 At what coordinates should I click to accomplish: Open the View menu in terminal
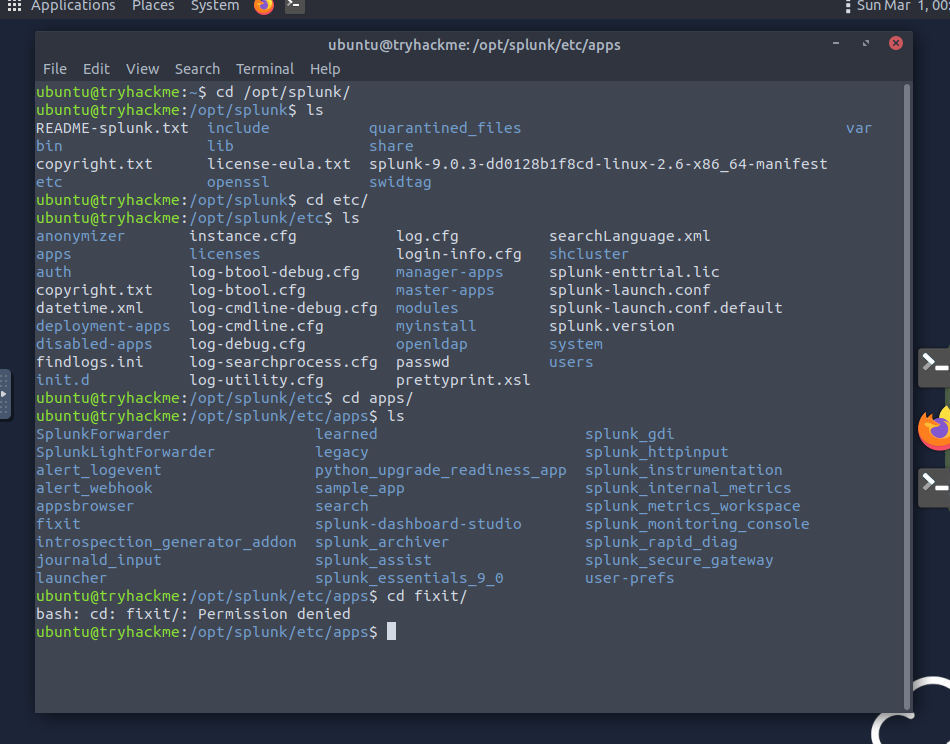click(x=142, y=69)
